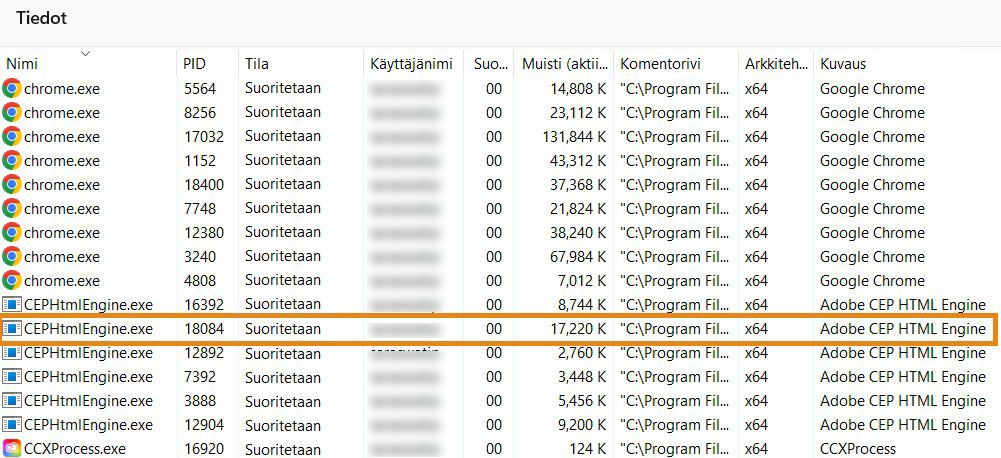Screen dimensions: 1001x458
Task: Click command line cell for PID 12380
Action: pos(674,233)
